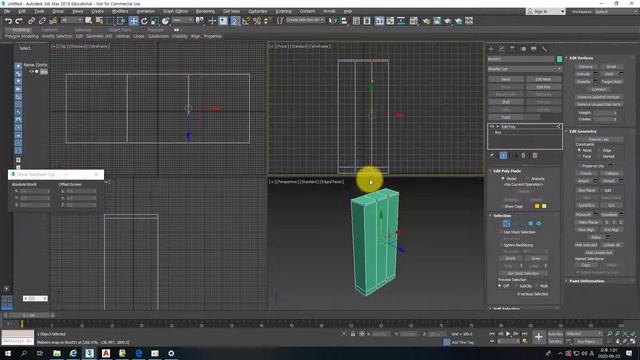
Task: Open the Modifier List dropdown
Action: point(524,69)
